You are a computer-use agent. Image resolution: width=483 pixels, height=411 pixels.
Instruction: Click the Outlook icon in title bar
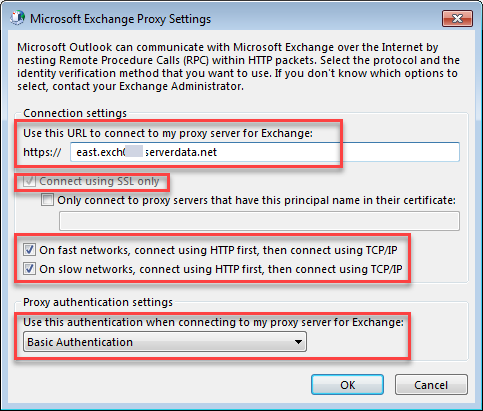tap(17, 18)
